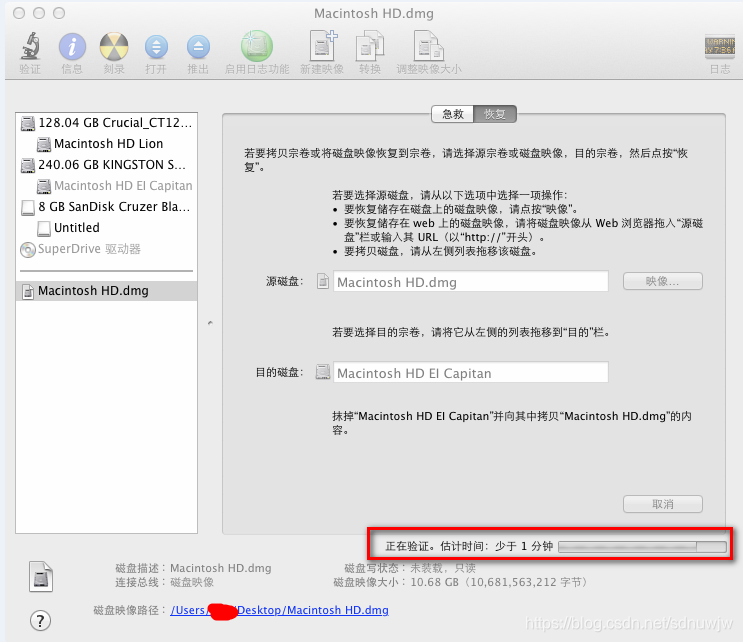
Task: Click Resize Image (调整映像大小) icon
Action: 428,46
